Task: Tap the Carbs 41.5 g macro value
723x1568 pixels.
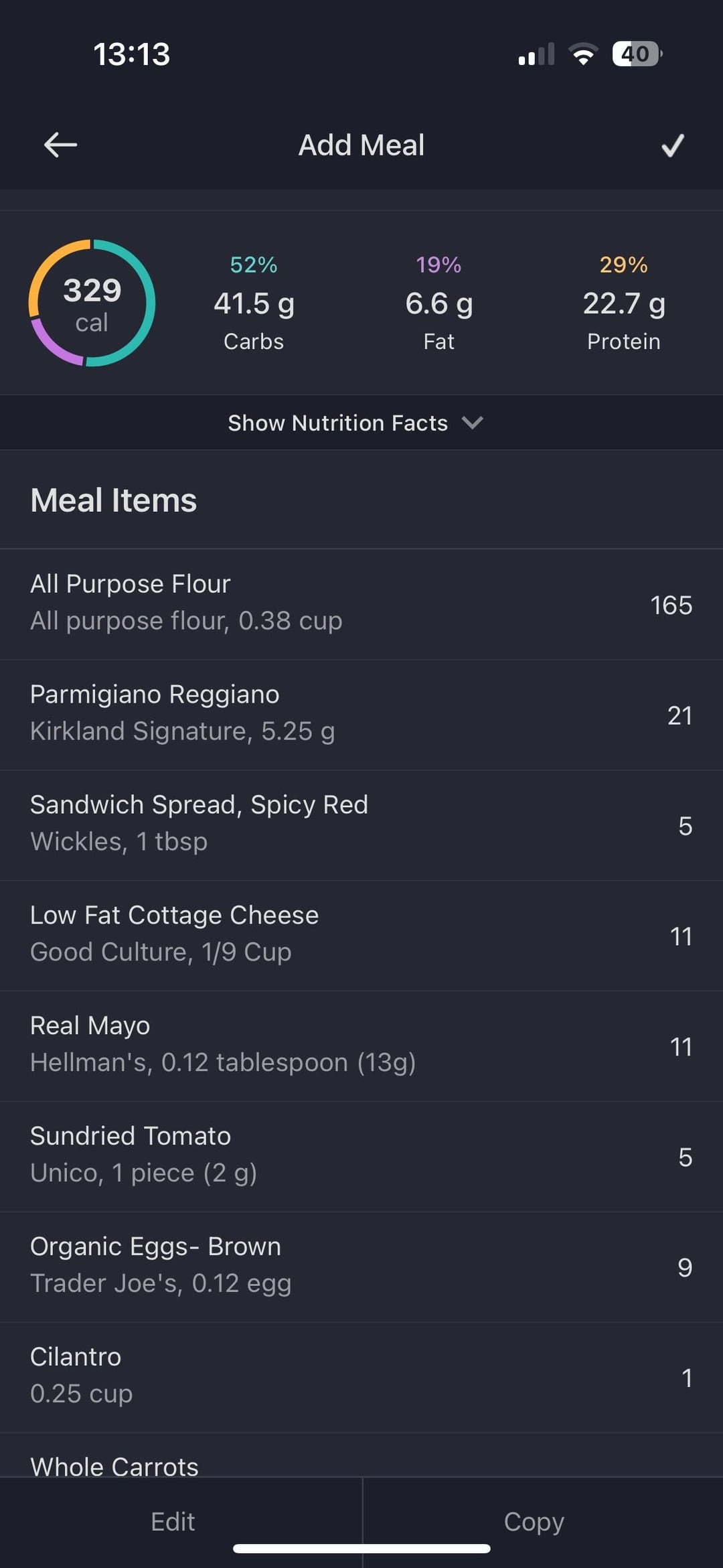Action: [254, 303]
